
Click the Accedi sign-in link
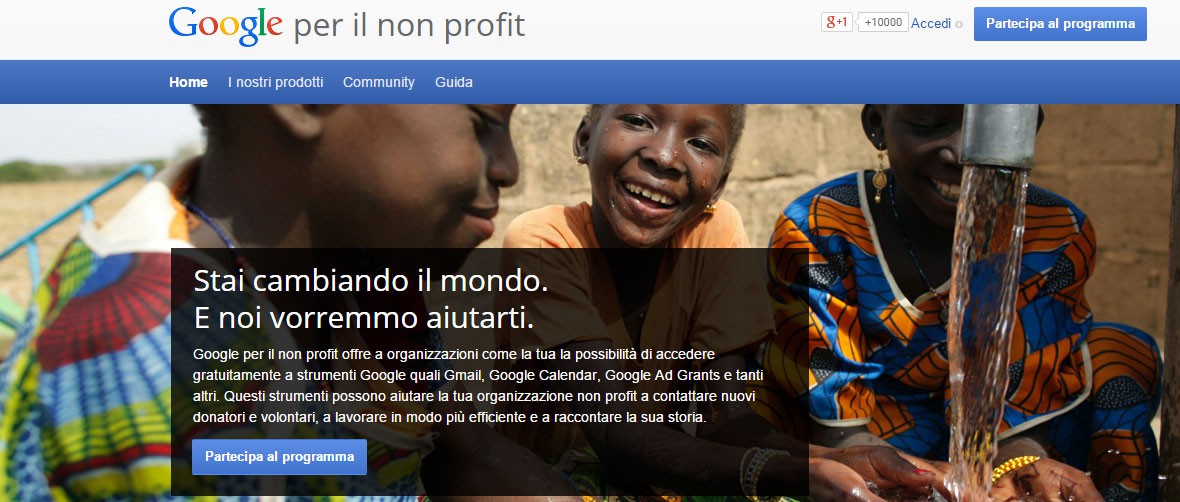click(x=931, y=23)
